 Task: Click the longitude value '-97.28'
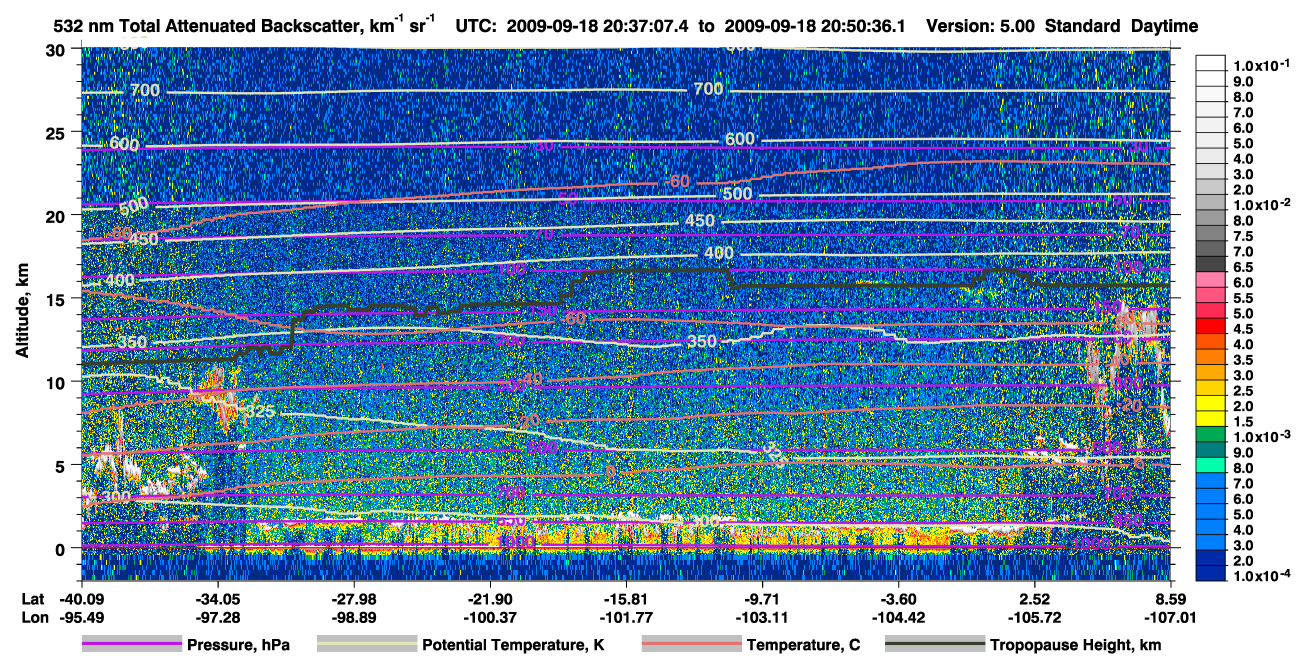coord(217,617)
